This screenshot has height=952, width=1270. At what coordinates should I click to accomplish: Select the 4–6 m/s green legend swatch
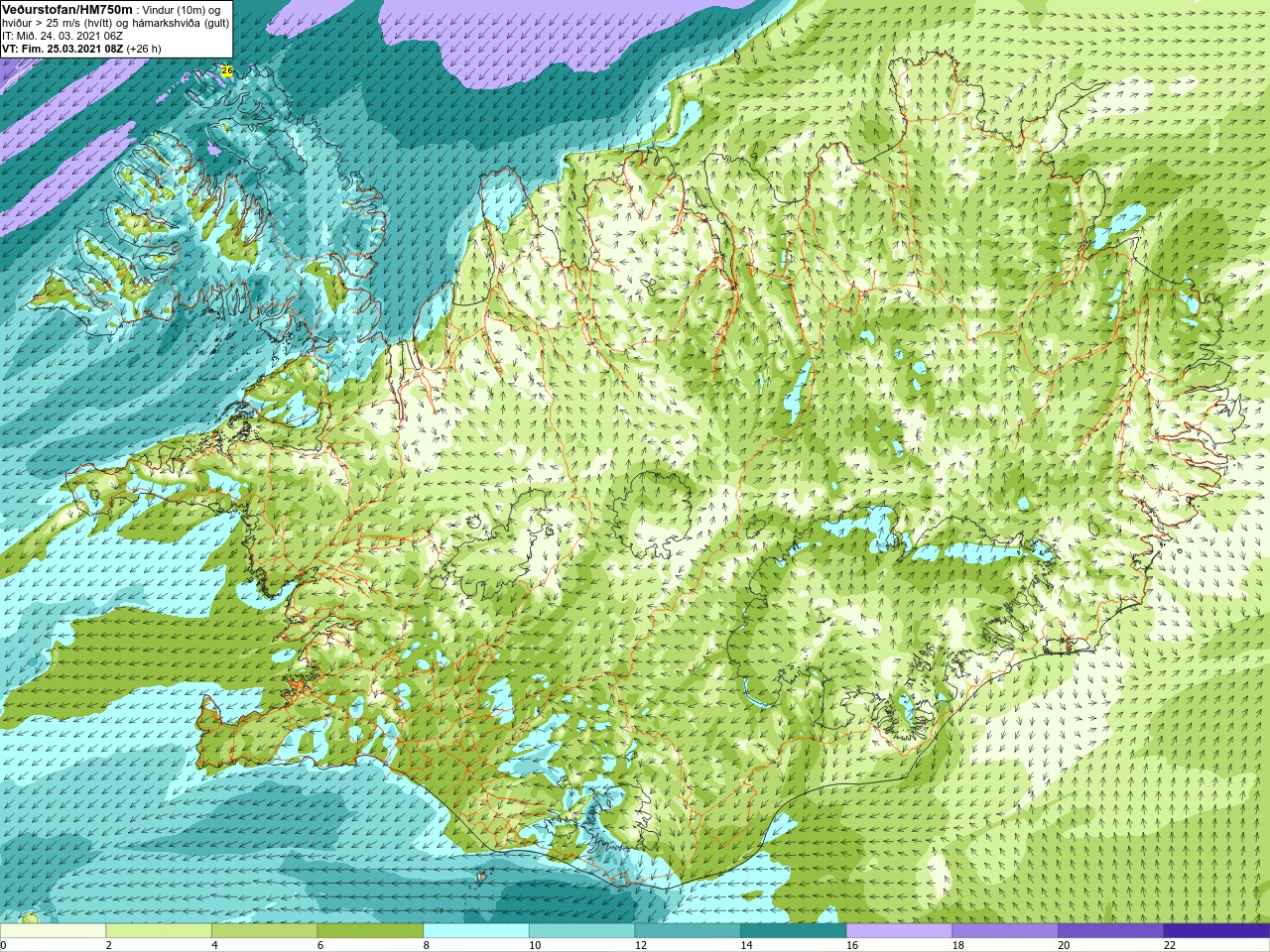point(265,931)
